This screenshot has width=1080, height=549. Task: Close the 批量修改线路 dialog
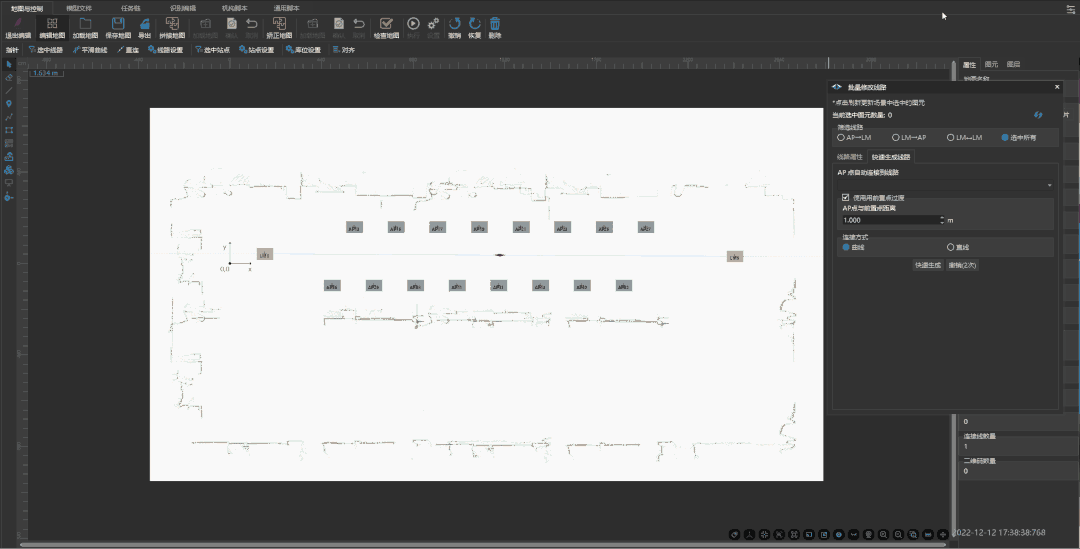click(x=1057, y=87)
